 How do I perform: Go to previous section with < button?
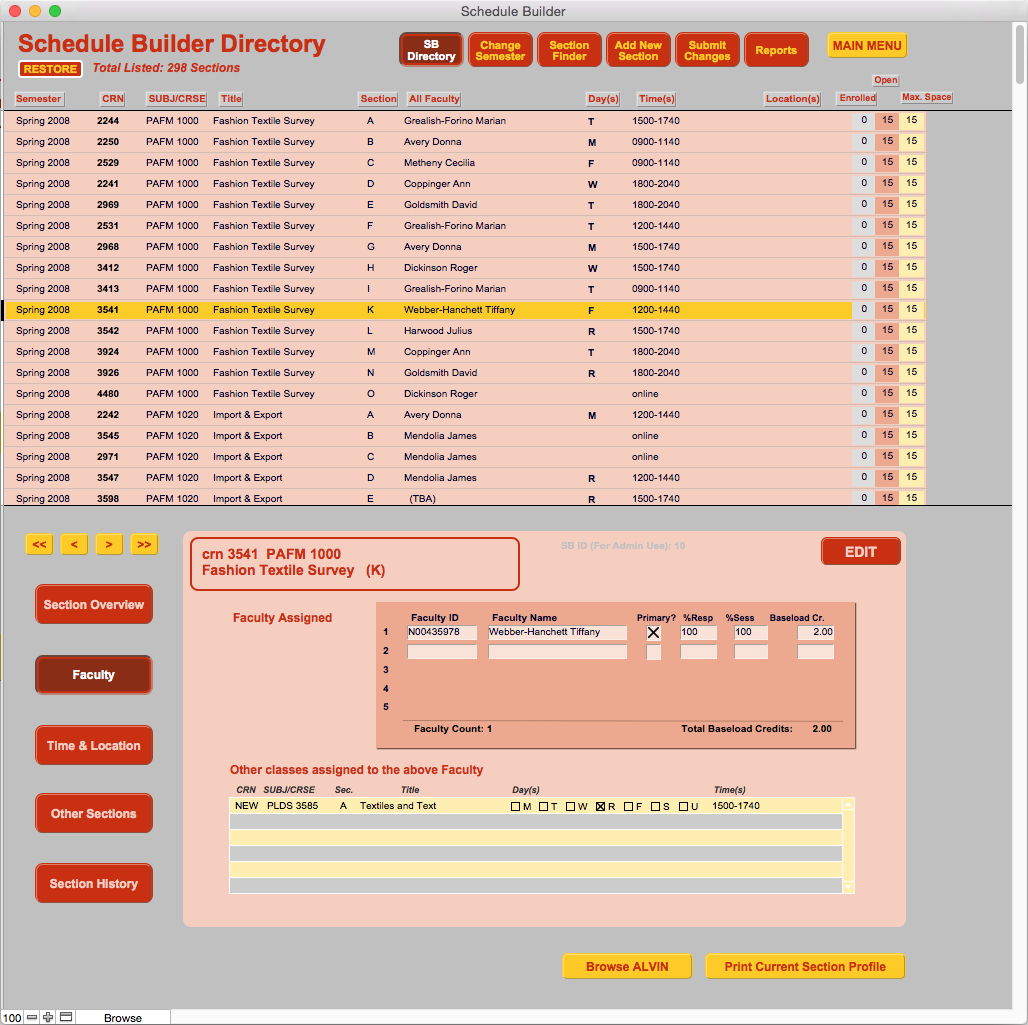click(x=74, y=544)
